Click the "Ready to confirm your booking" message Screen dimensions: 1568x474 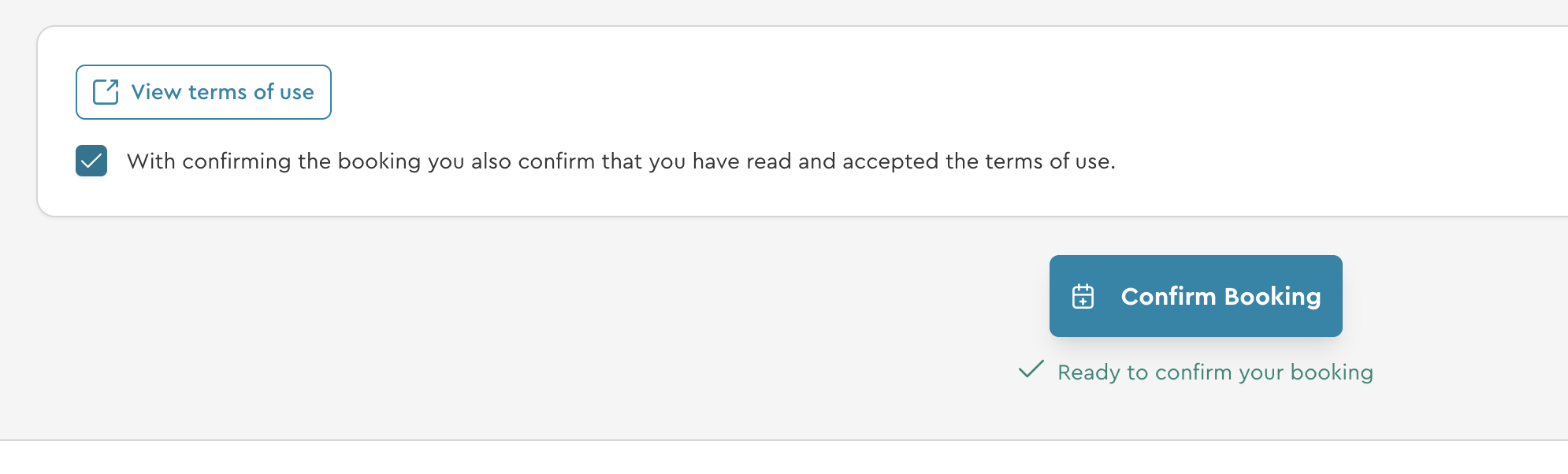pyautogui.click(x=1214, y=372)
